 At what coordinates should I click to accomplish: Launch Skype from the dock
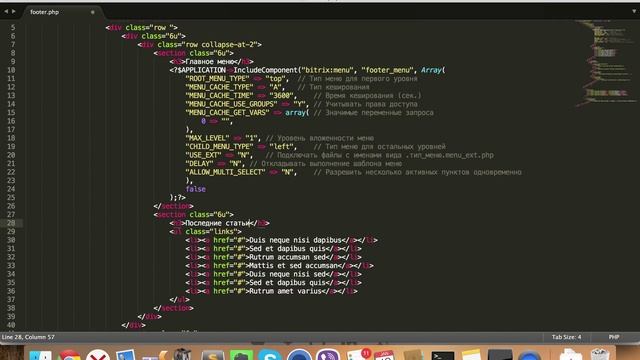tap(270, 355)
